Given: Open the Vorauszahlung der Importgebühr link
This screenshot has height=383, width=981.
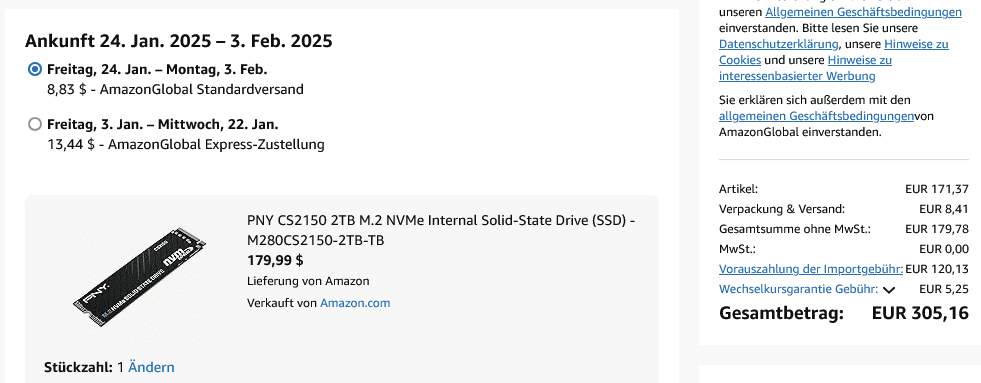Looking at the screenshot, I should point(811,269).
